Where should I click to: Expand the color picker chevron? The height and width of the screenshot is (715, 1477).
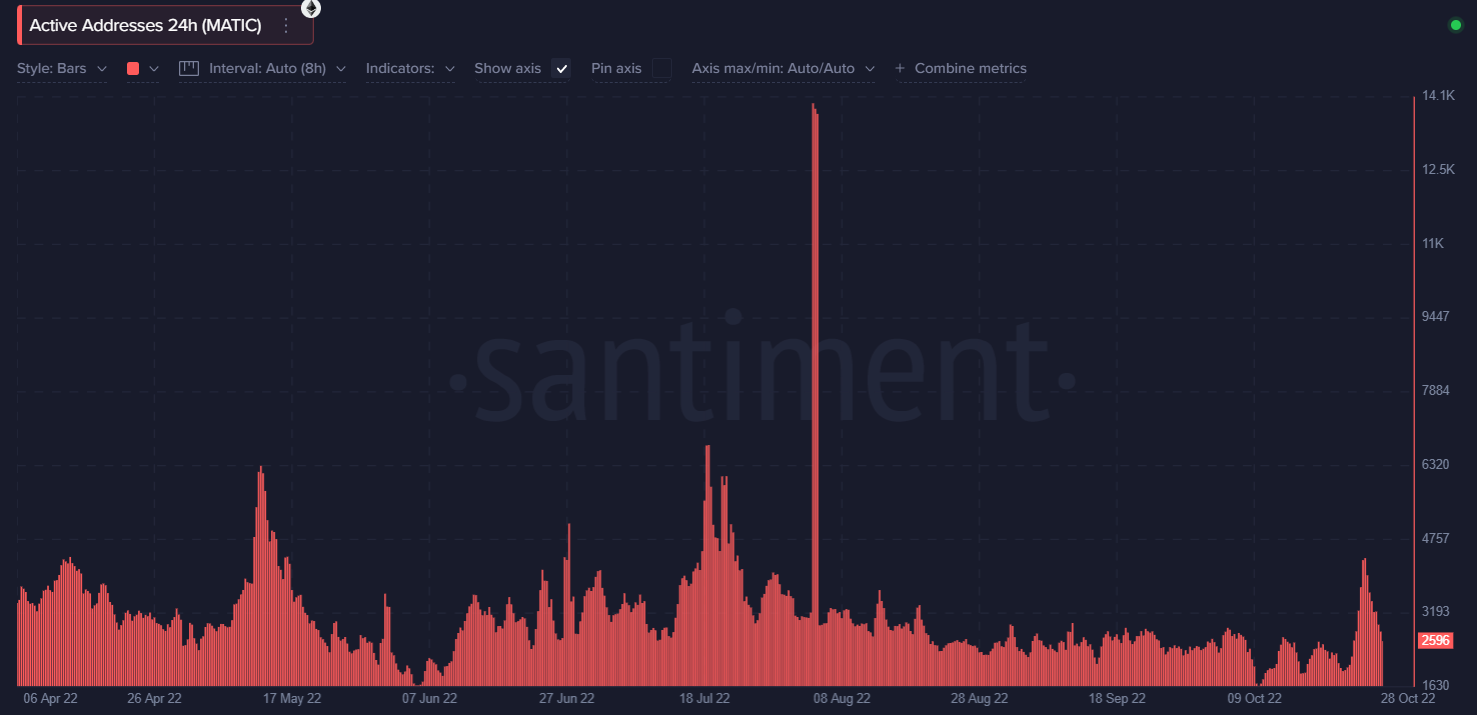[x=153, y=68]
